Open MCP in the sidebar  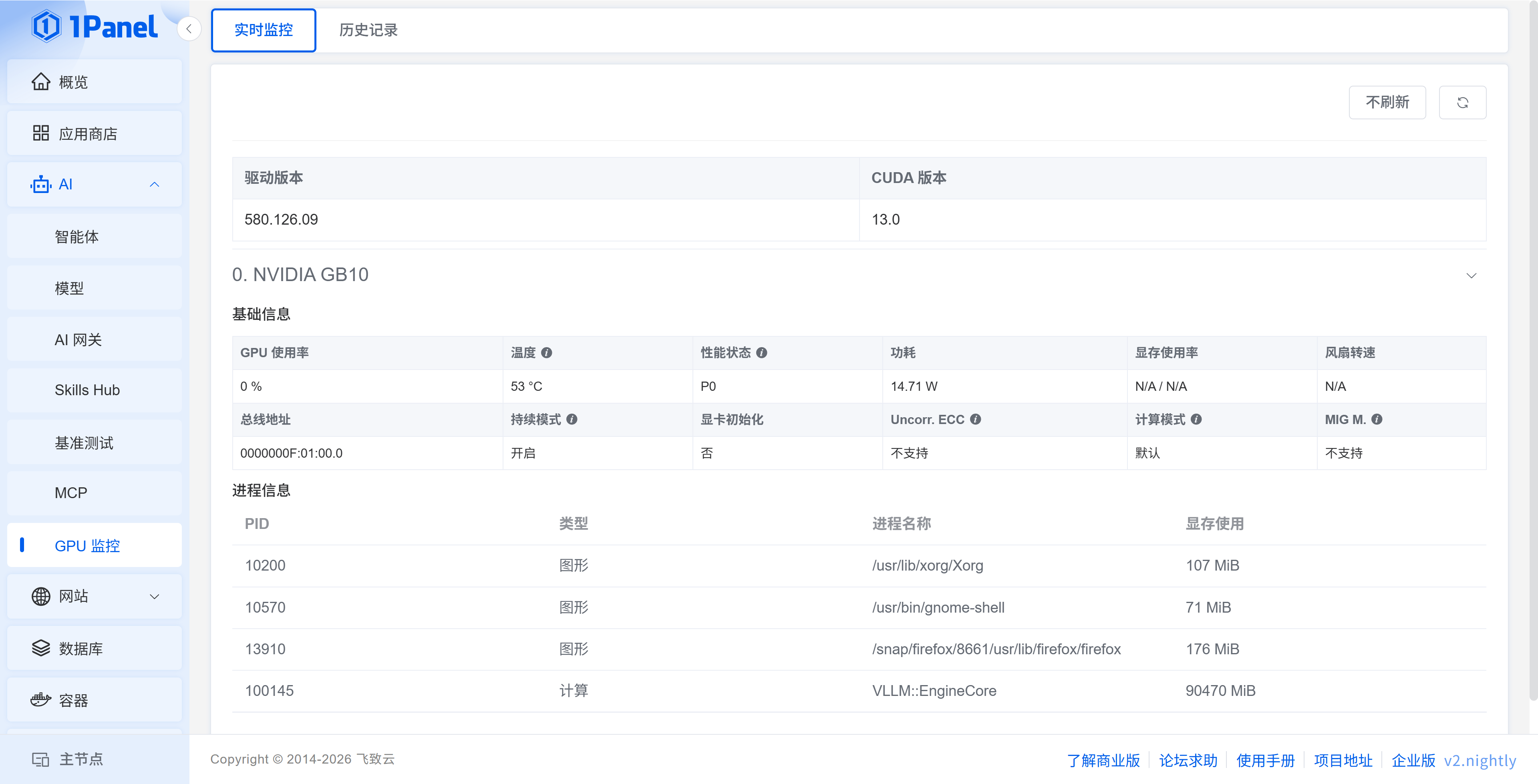95,493
